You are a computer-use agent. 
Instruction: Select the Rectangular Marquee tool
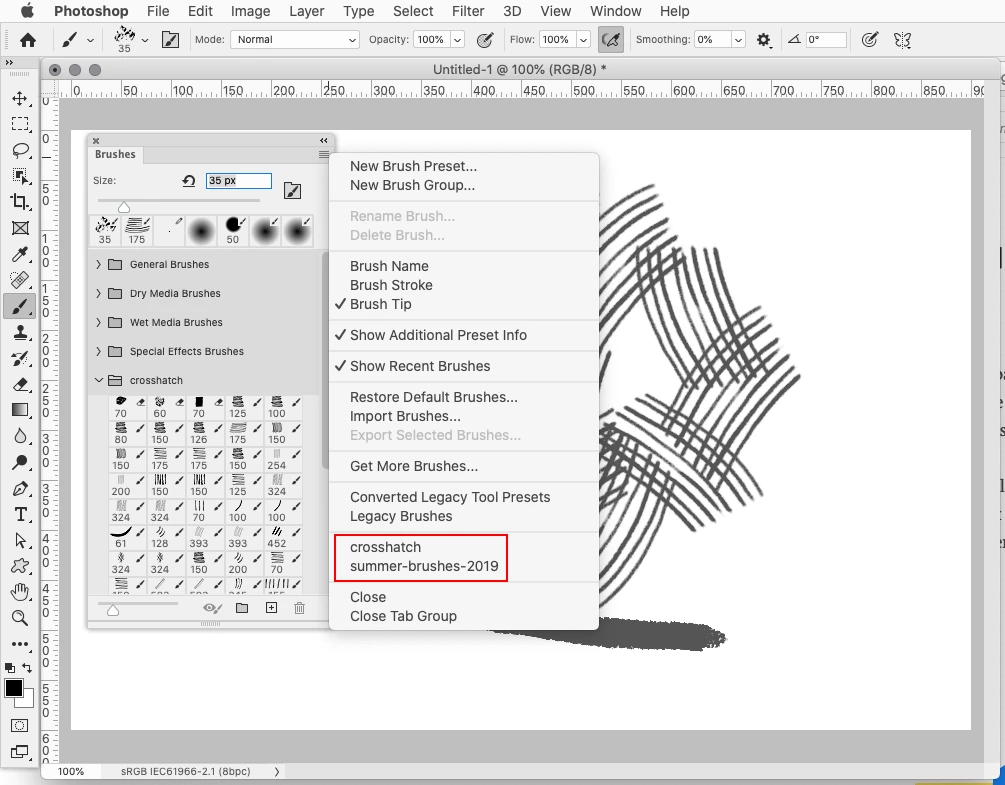point(20,124)
